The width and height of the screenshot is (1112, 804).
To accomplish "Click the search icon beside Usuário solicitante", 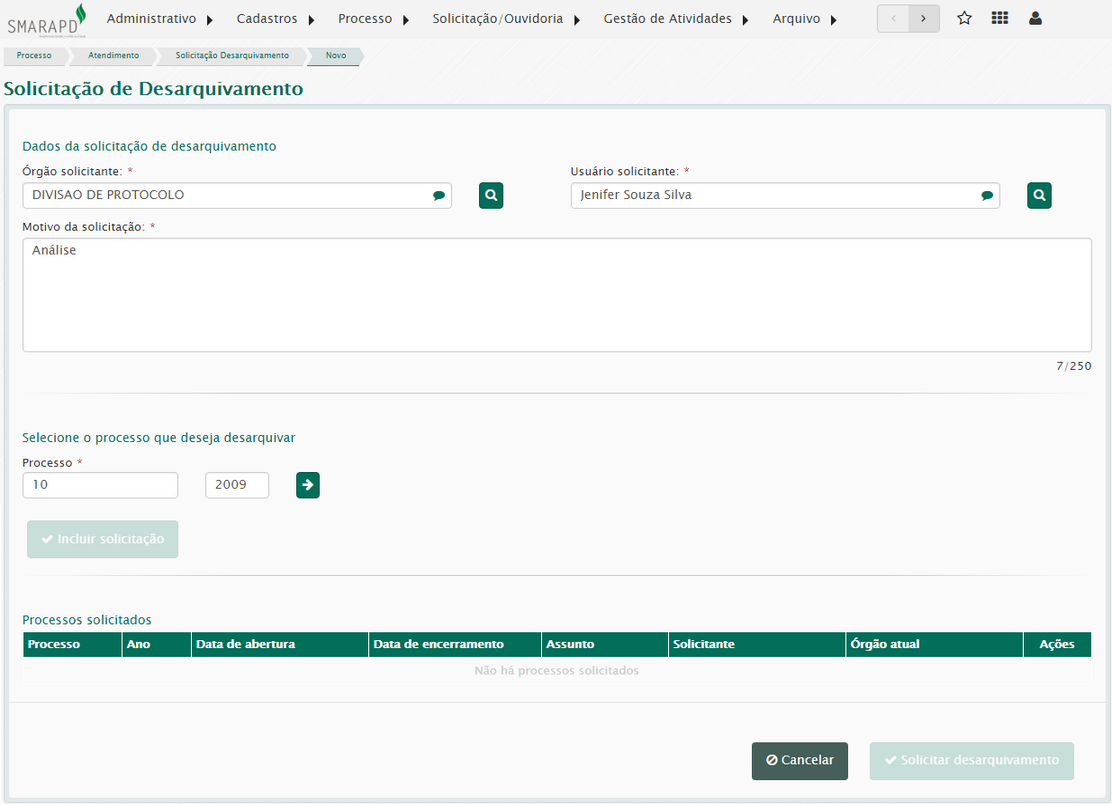I will (x=1039, y=196).
